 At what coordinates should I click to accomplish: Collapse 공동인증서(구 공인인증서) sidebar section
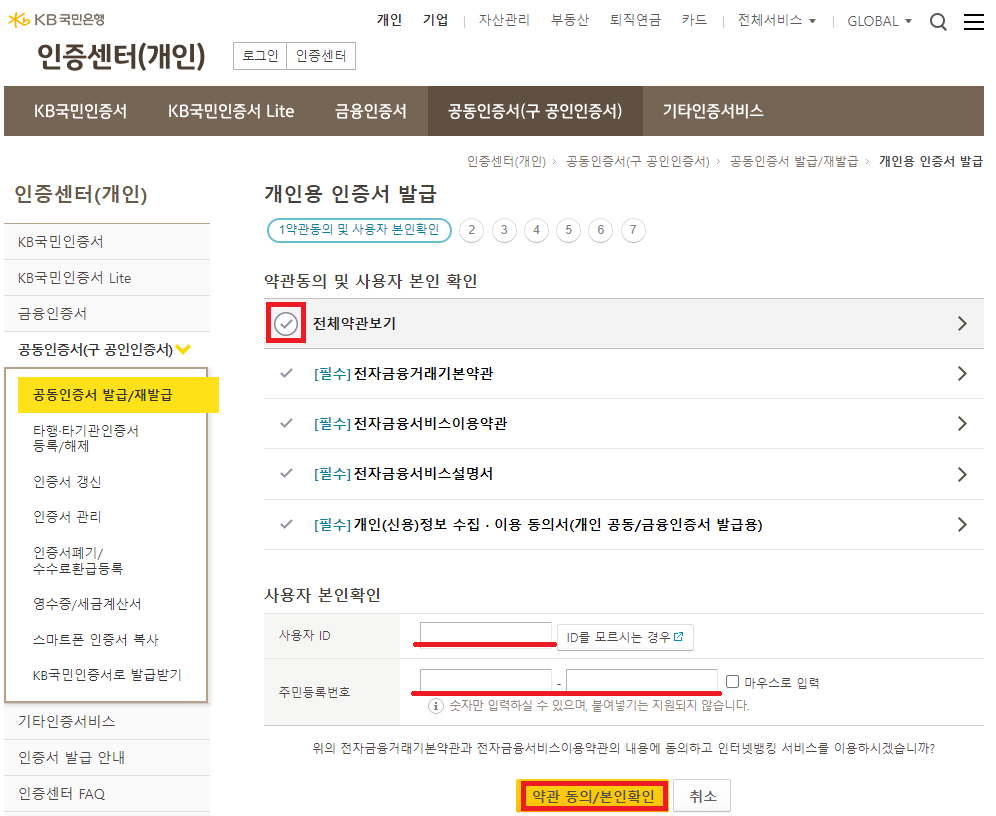(x=105, y=349)
